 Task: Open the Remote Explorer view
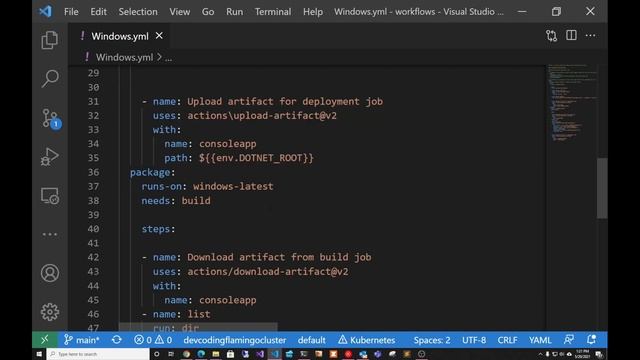pos(50,196)
